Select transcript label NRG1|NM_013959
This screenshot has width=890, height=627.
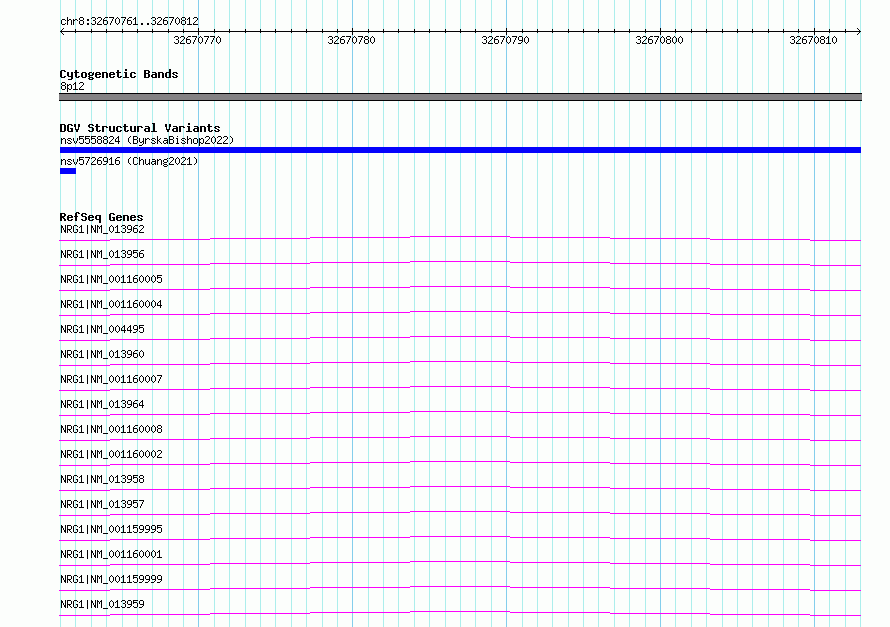(102, 604)
